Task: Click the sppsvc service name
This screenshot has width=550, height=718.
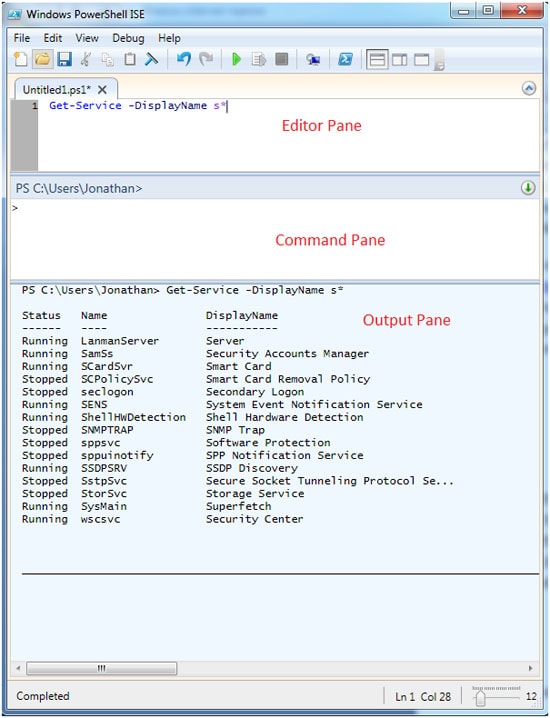Action: point(100,443)
